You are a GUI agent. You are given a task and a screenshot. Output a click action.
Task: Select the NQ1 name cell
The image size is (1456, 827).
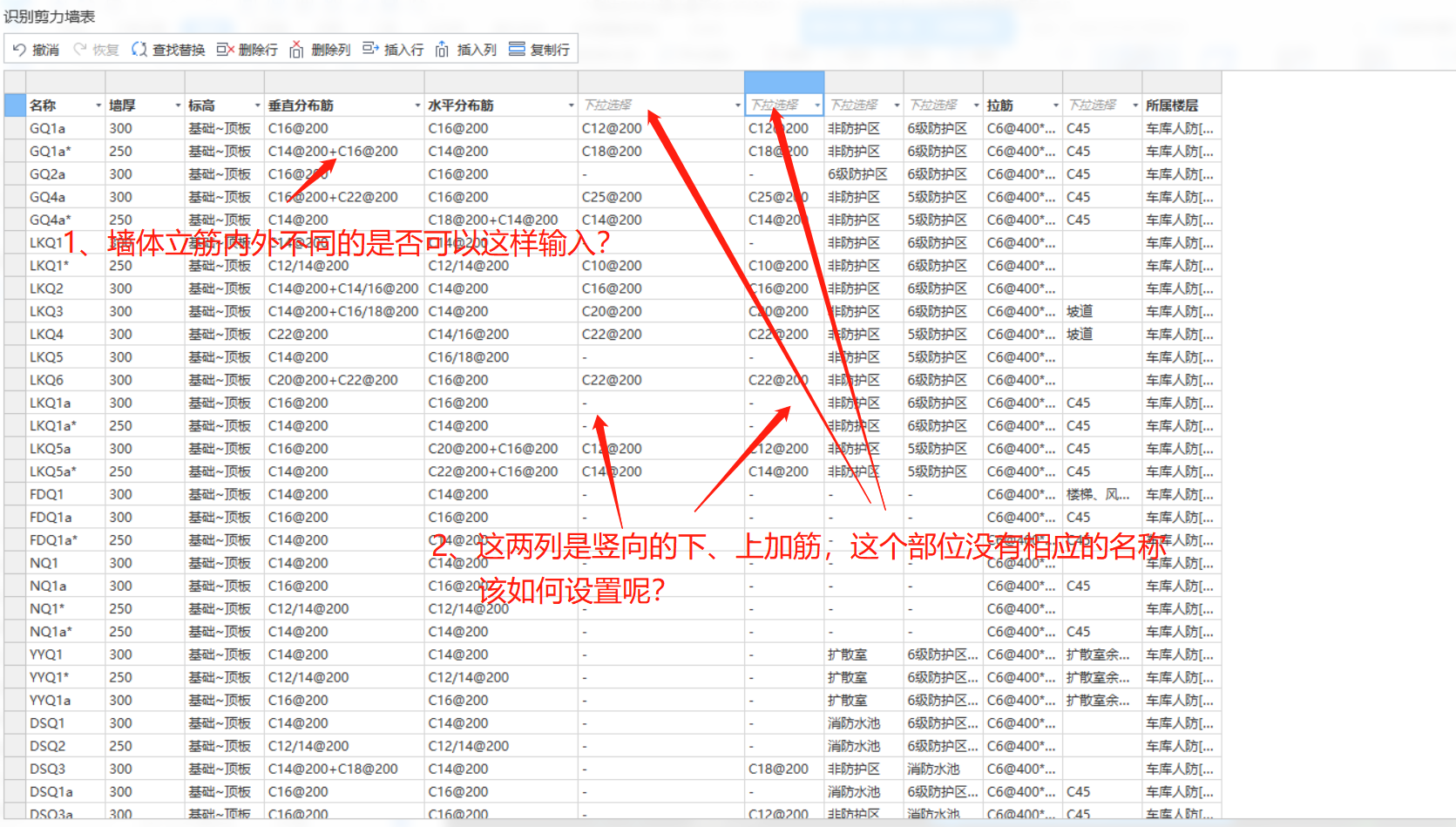(x=65, y=563)
